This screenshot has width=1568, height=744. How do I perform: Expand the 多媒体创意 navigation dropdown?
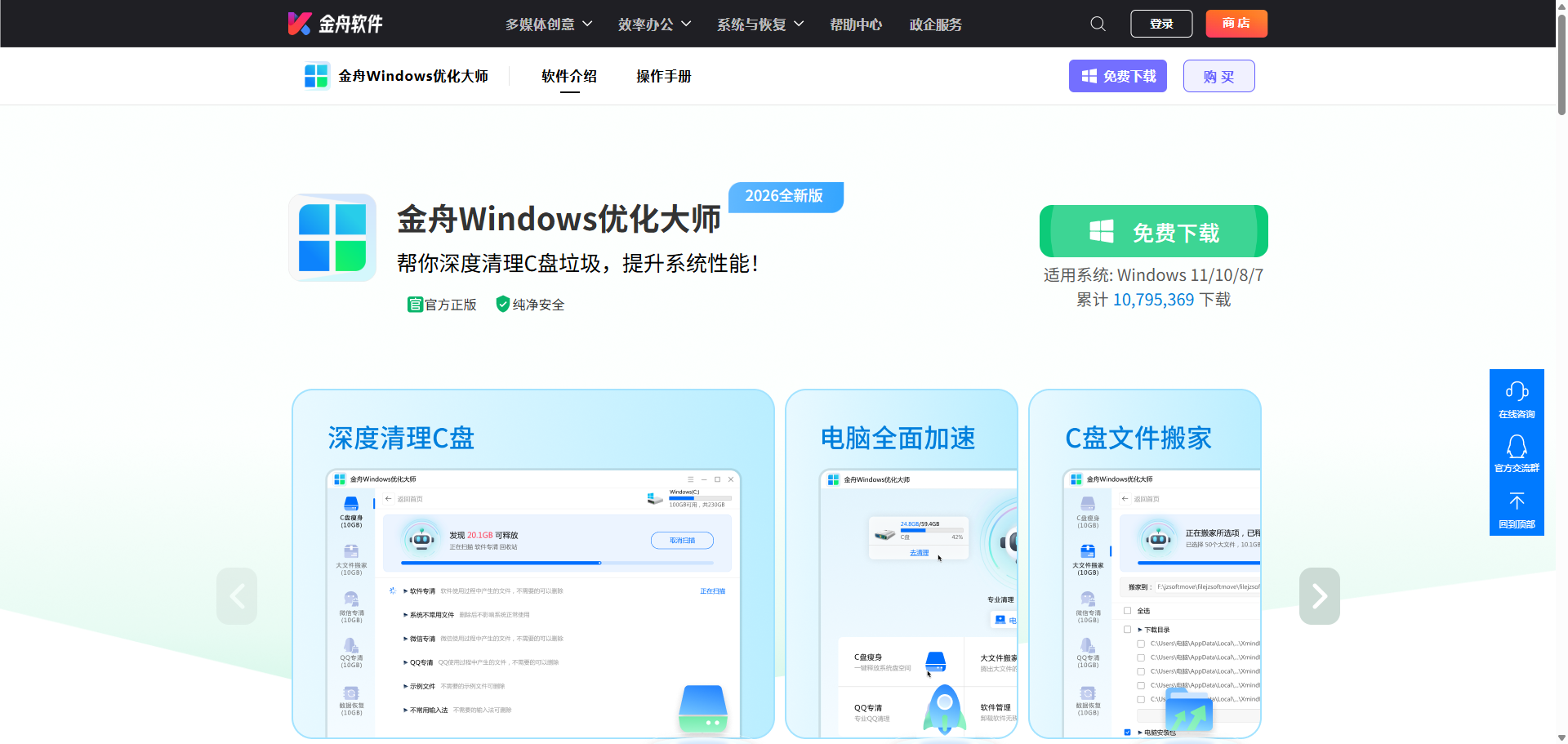pos(549,24)
